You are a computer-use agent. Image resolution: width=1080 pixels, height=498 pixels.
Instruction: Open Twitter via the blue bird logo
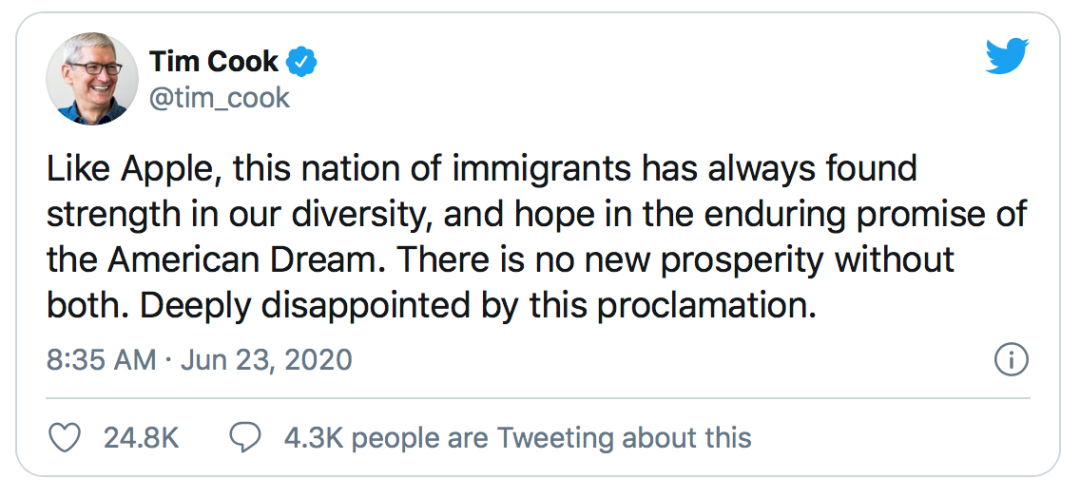click(1006, 56)
